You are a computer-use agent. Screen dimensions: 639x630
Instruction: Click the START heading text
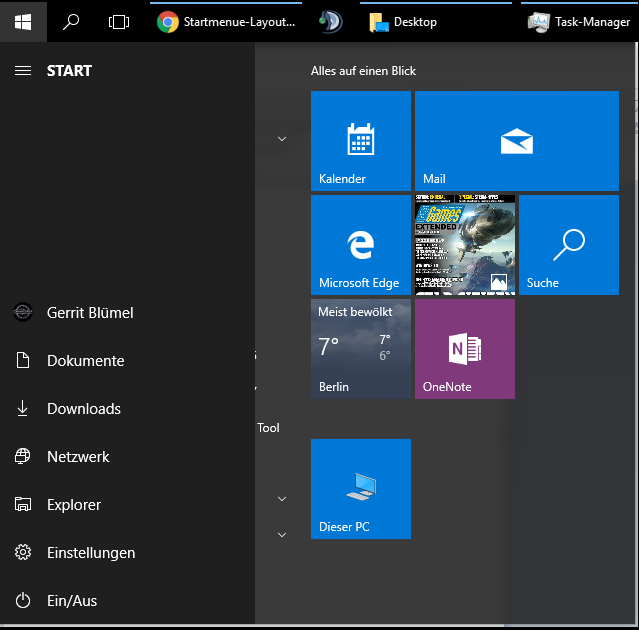69,71
